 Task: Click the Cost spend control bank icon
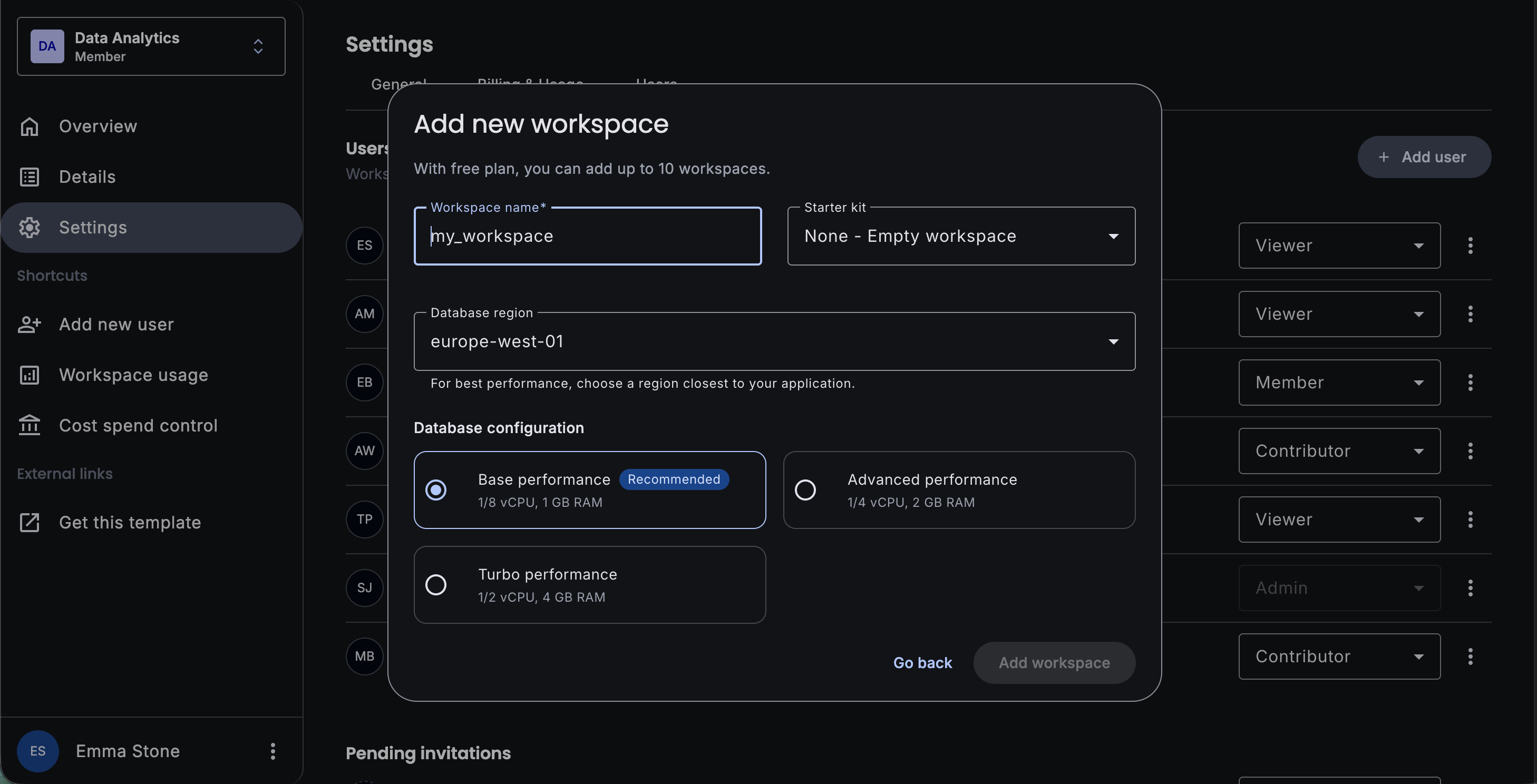(x=29, y=426)
